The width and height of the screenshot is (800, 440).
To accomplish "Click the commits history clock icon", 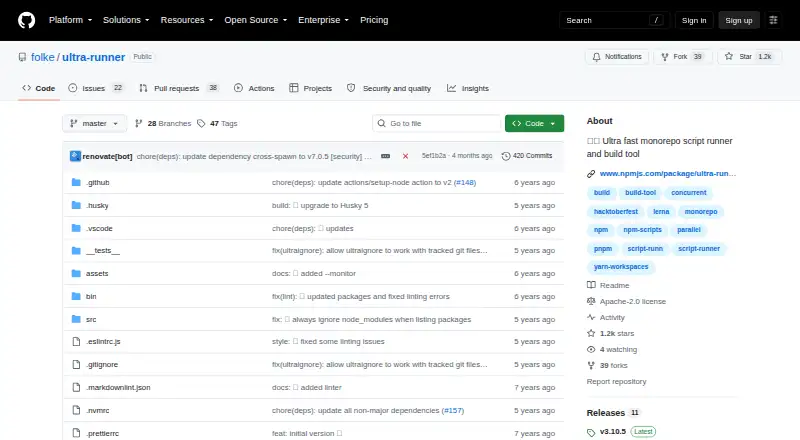I will (x=506, y=156).
